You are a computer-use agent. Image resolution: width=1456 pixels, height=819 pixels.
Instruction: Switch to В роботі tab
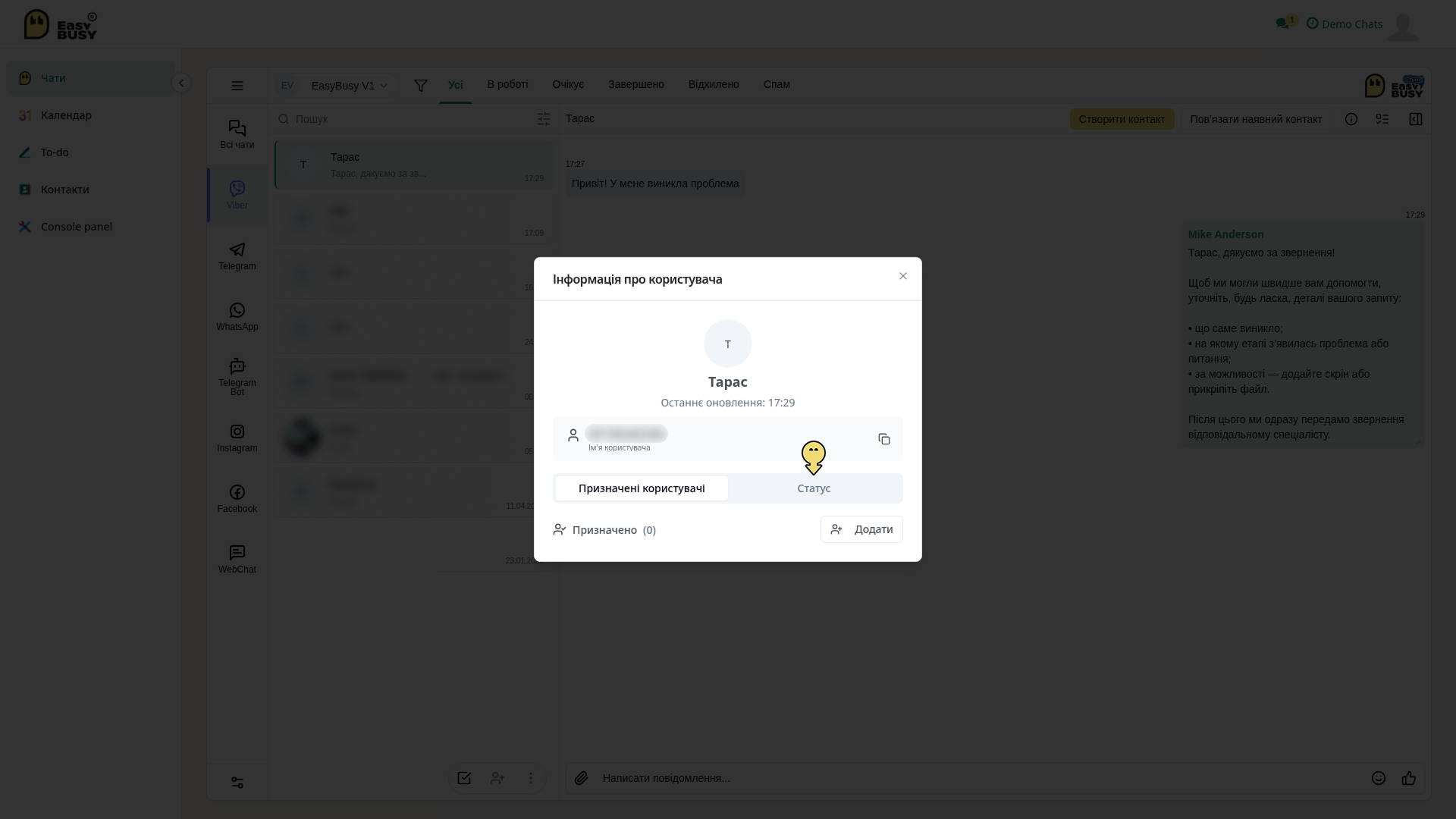point(508,84)
